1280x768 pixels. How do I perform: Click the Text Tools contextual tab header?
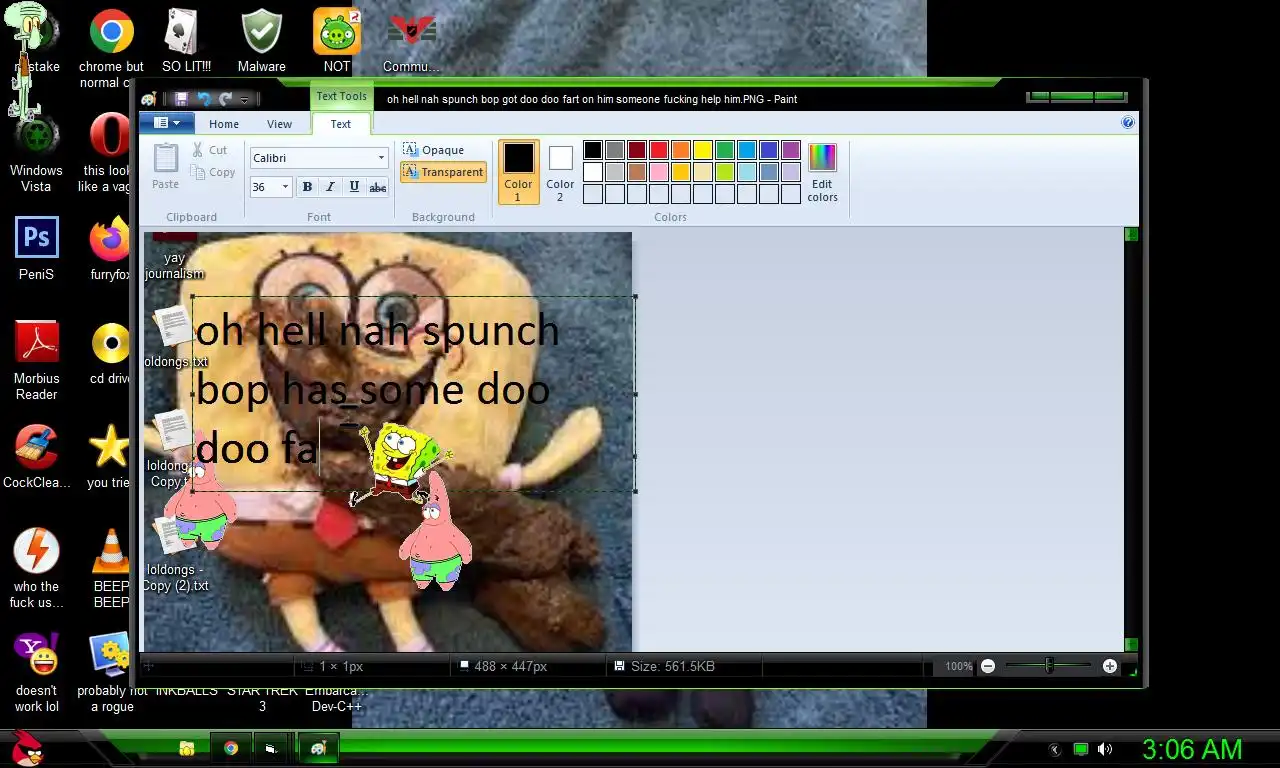(x=341, y=96)
